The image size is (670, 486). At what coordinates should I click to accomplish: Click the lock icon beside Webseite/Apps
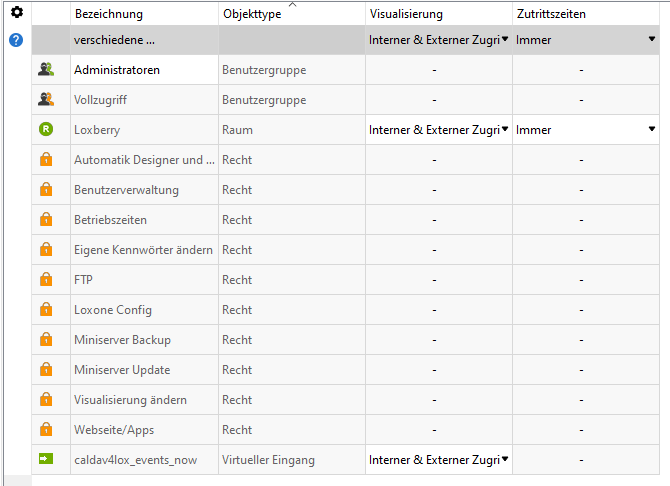45,430
